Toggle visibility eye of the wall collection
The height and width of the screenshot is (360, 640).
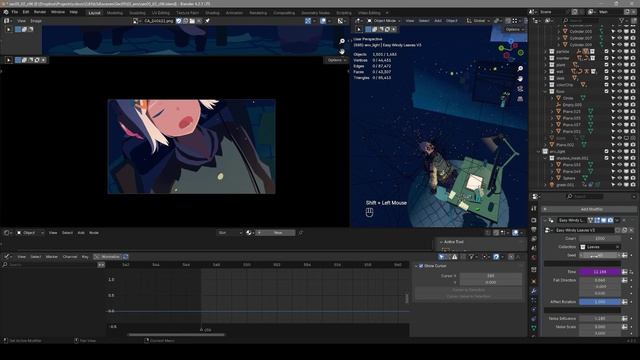tap(620, 71)
